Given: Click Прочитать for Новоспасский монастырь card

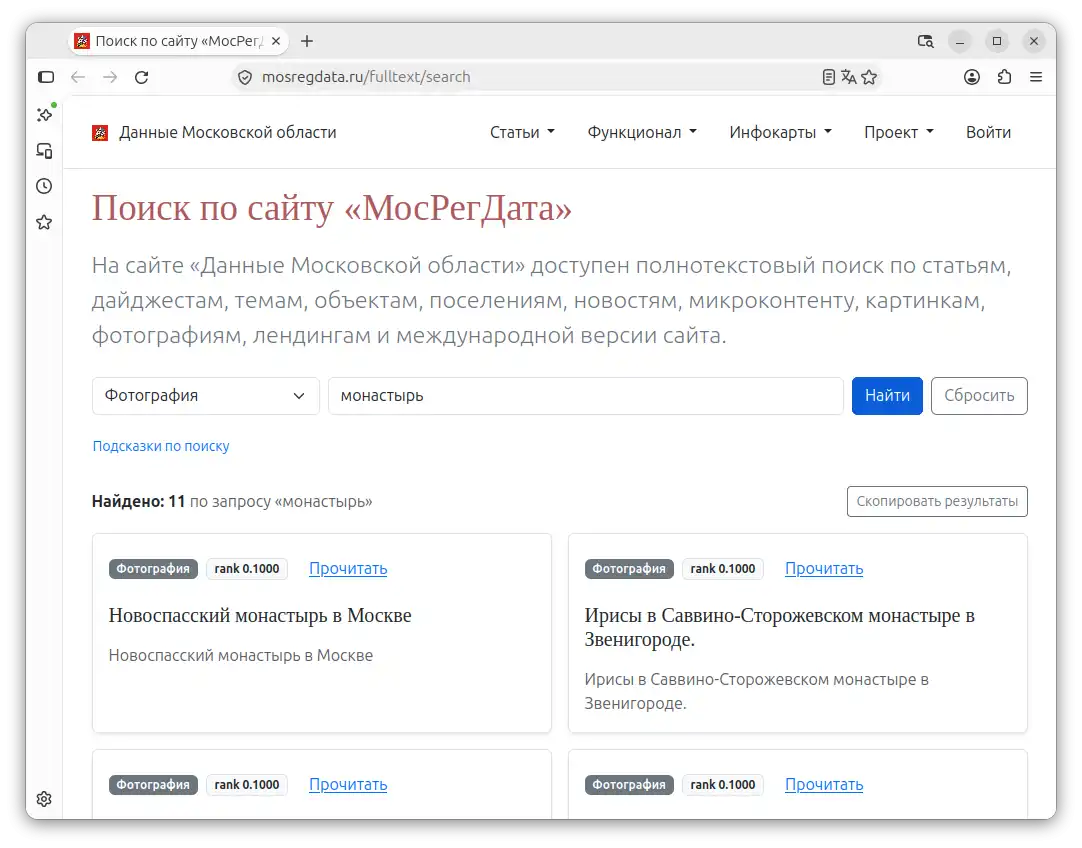Looking at the screenshot, I should (348, 569).
